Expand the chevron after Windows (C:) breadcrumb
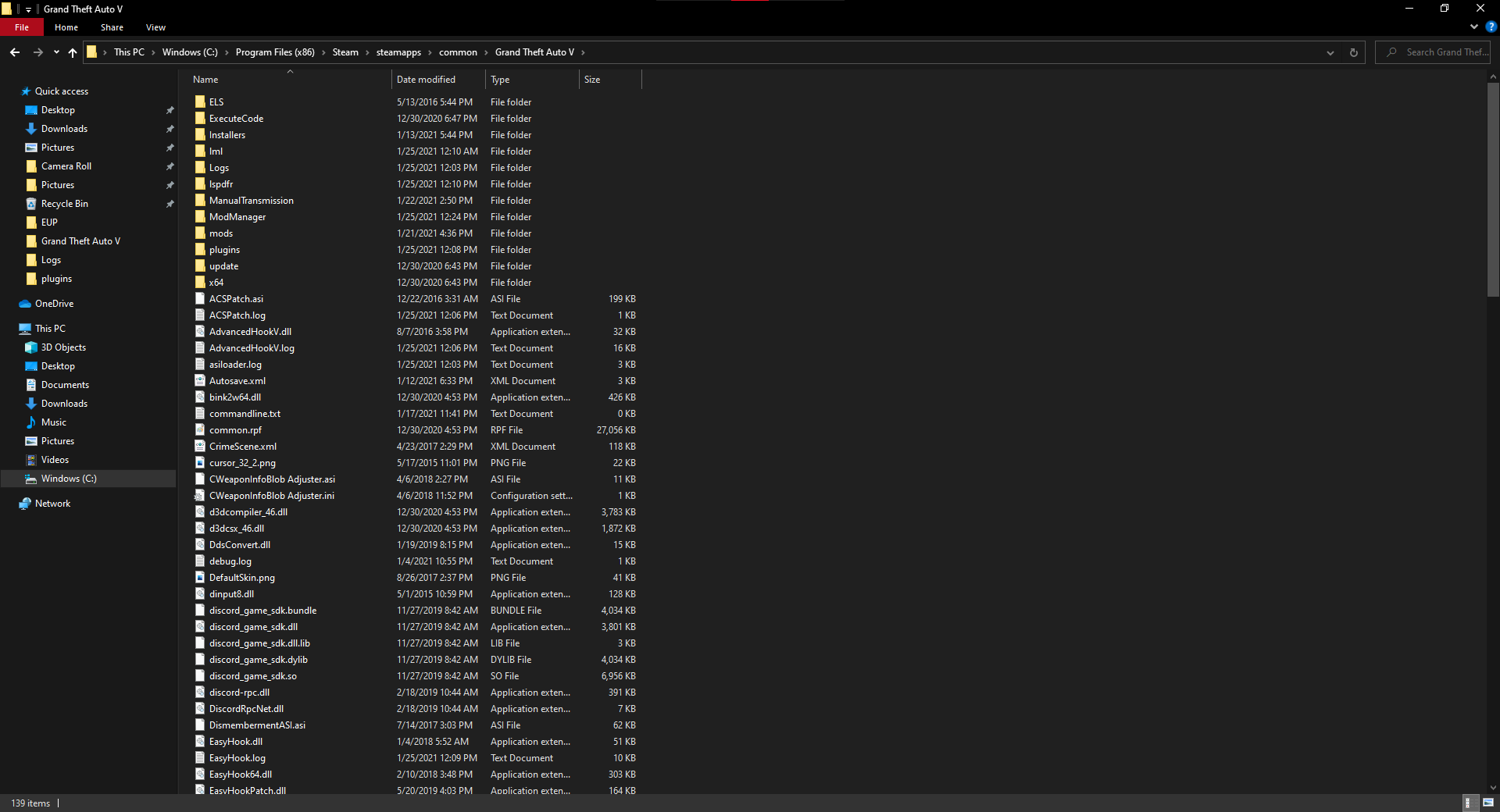The image size is (1500, 812). (227, 52)
